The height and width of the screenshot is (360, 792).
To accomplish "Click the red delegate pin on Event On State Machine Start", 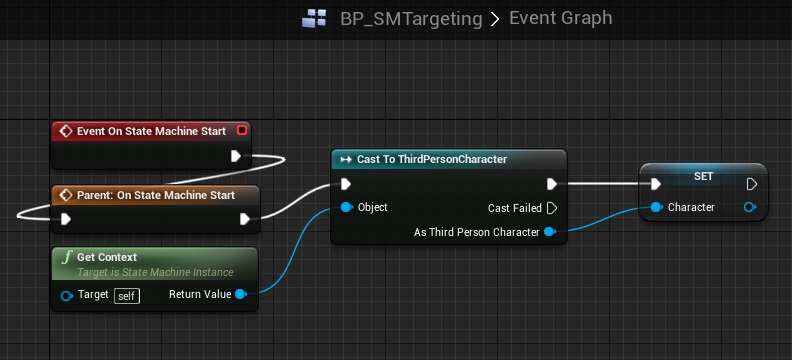I will (x=242, y=131).
